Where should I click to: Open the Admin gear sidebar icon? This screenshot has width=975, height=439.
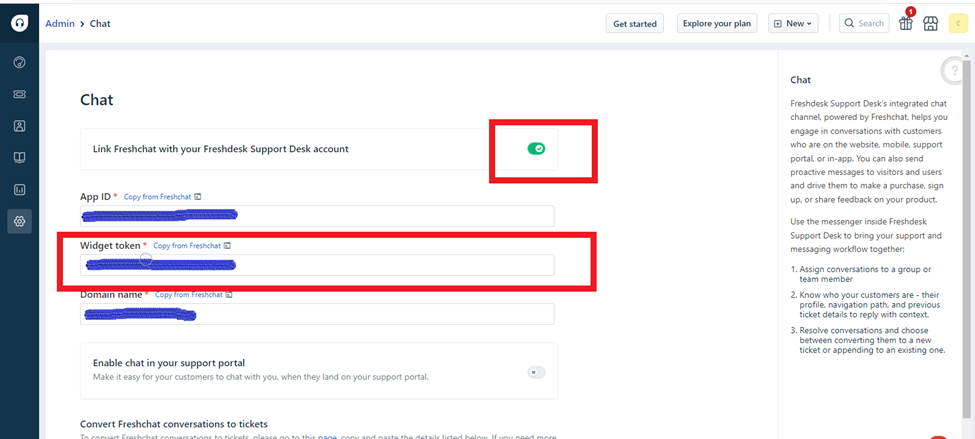tap(19, 221)
